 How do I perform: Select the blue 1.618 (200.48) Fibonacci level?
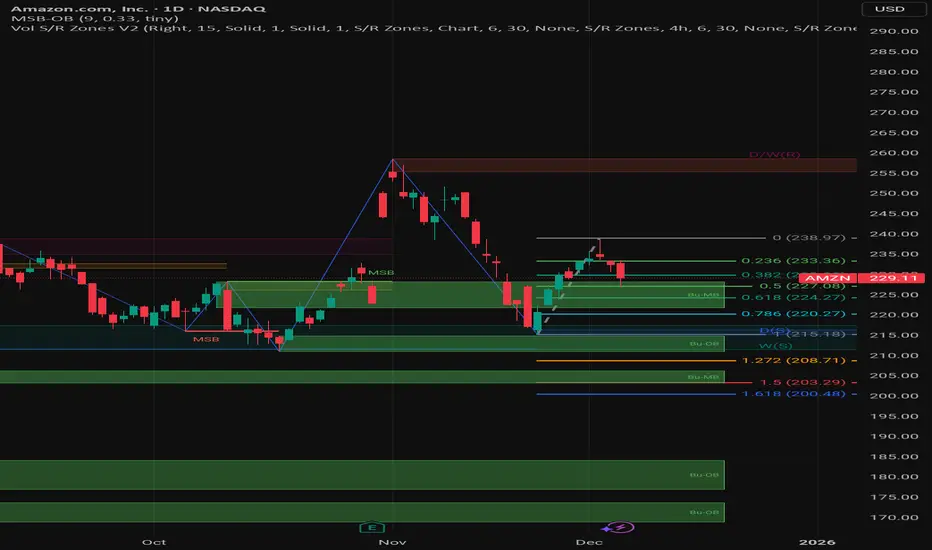coord(793,394)
